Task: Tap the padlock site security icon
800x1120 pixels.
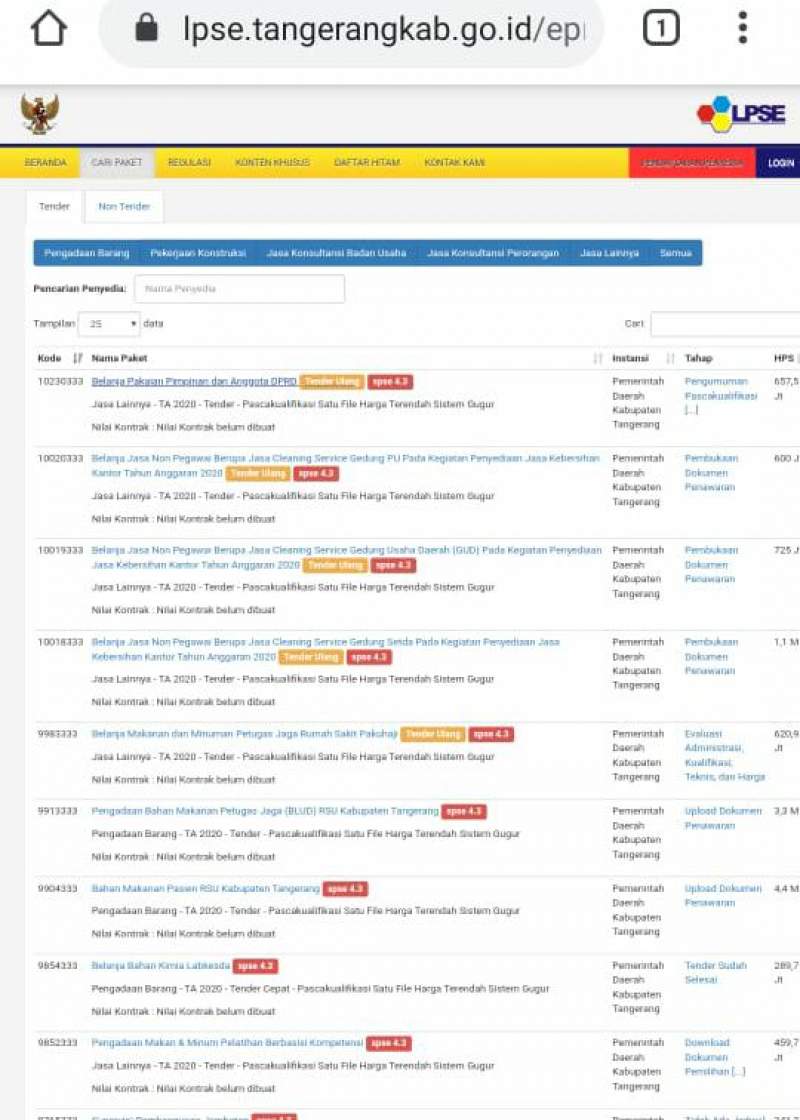Action: coord(146,28)
